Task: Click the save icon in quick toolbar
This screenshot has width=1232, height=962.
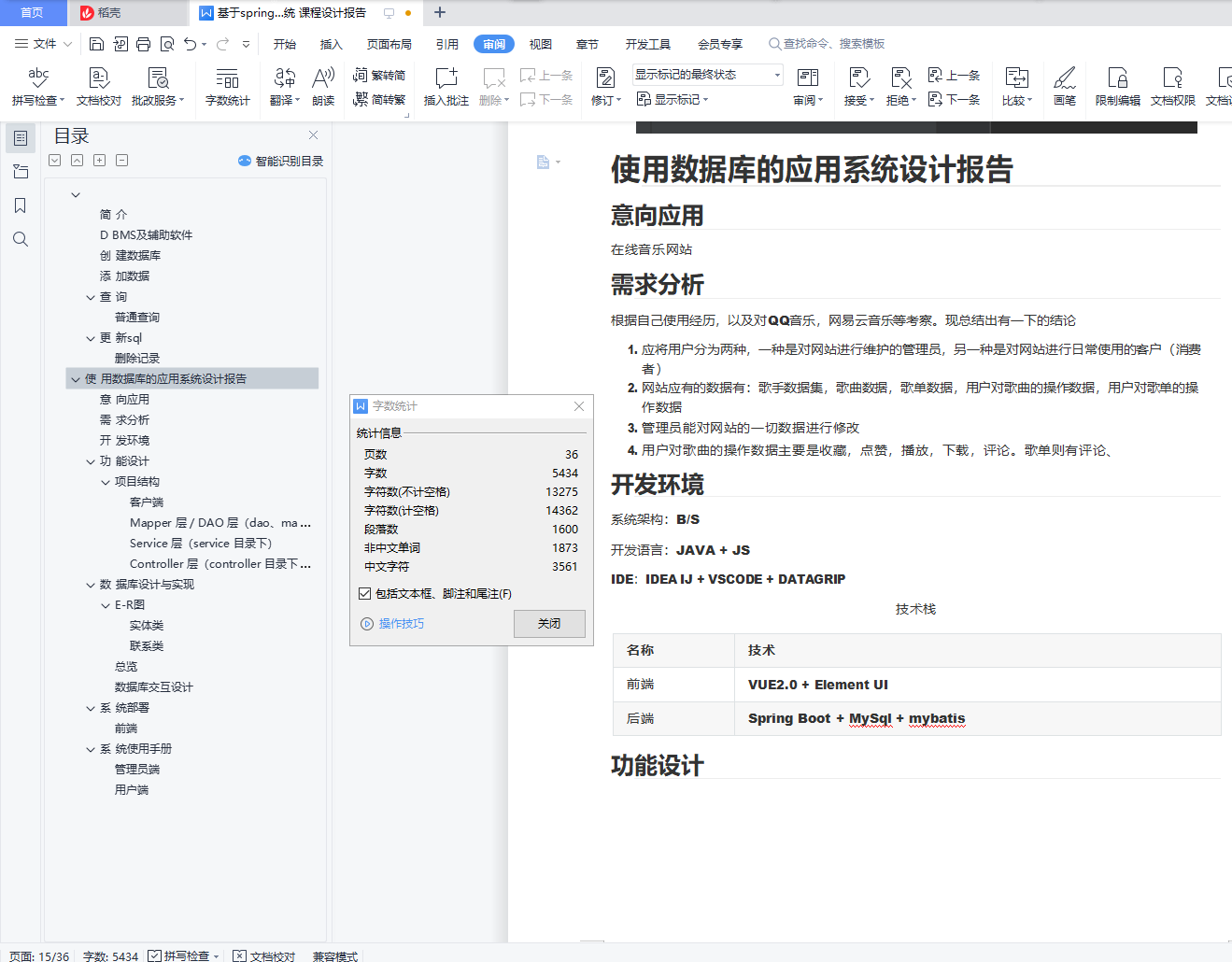Action: pos(96,44)
